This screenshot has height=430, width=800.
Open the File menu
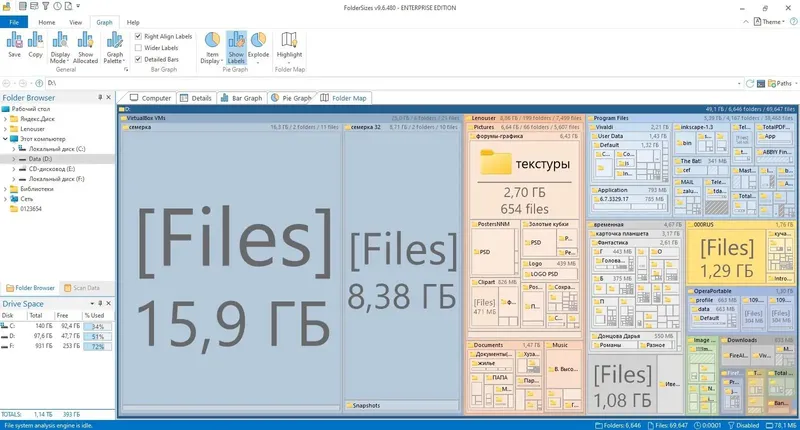[14, 22]
